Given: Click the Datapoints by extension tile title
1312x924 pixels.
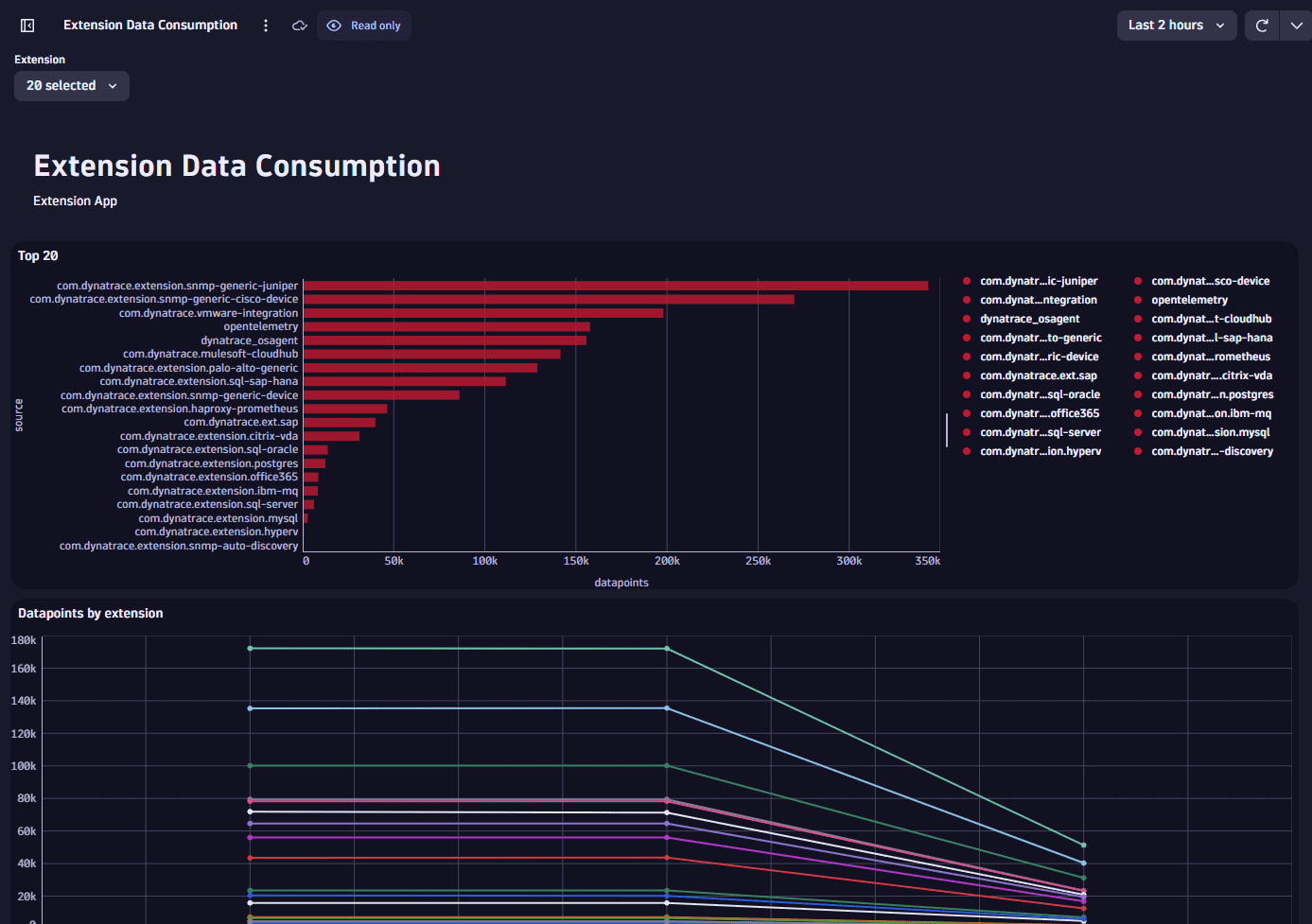Looking at the screenshot, I should coord(91,613).
